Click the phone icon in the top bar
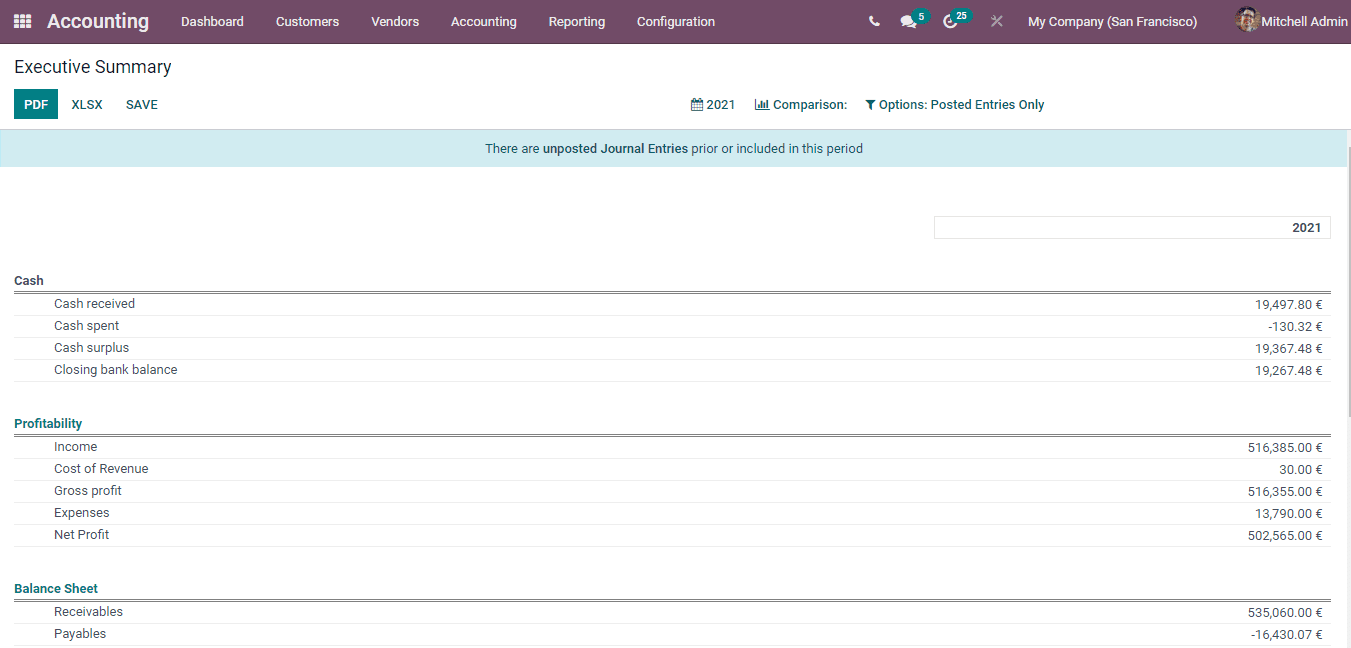The height and width of the screenshot is (648, 1351). [x=874, y=20]
